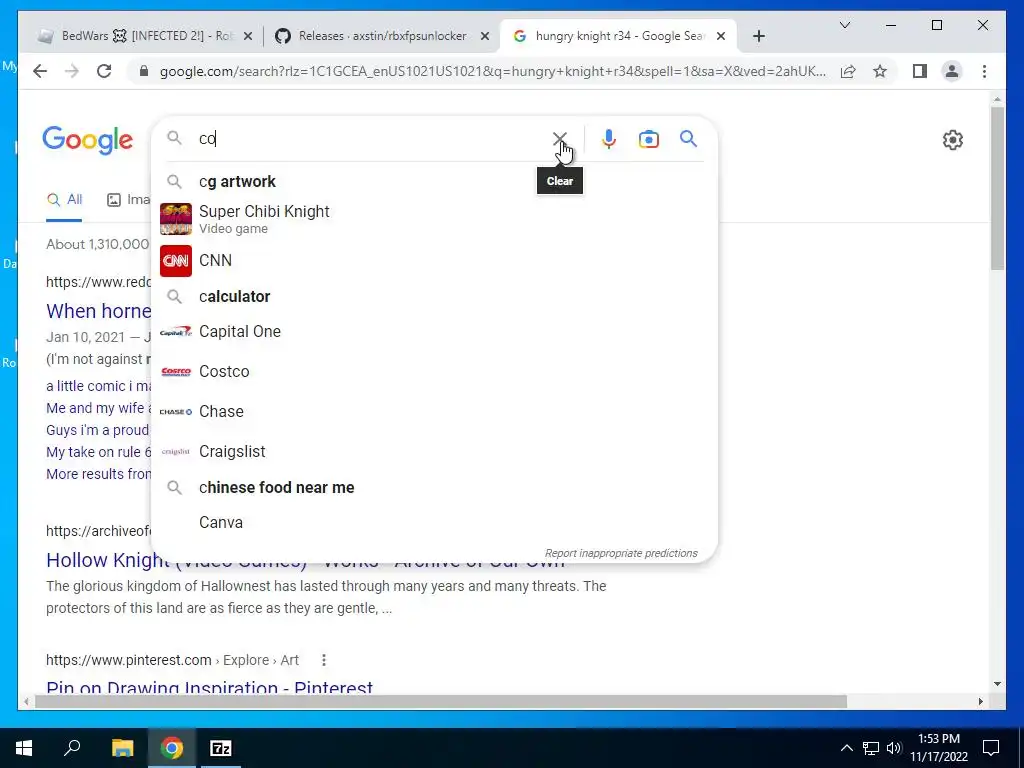This screenshot has width=1024, height=768.
Task: Reload the current page
Action: (x=104, y=71)
